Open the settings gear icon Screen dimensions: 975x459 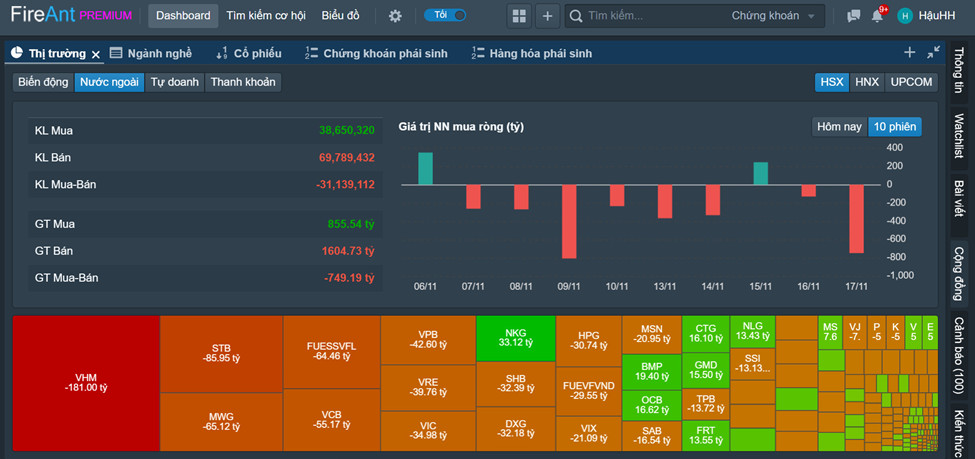pyautogui.click(x=395, y=16)
